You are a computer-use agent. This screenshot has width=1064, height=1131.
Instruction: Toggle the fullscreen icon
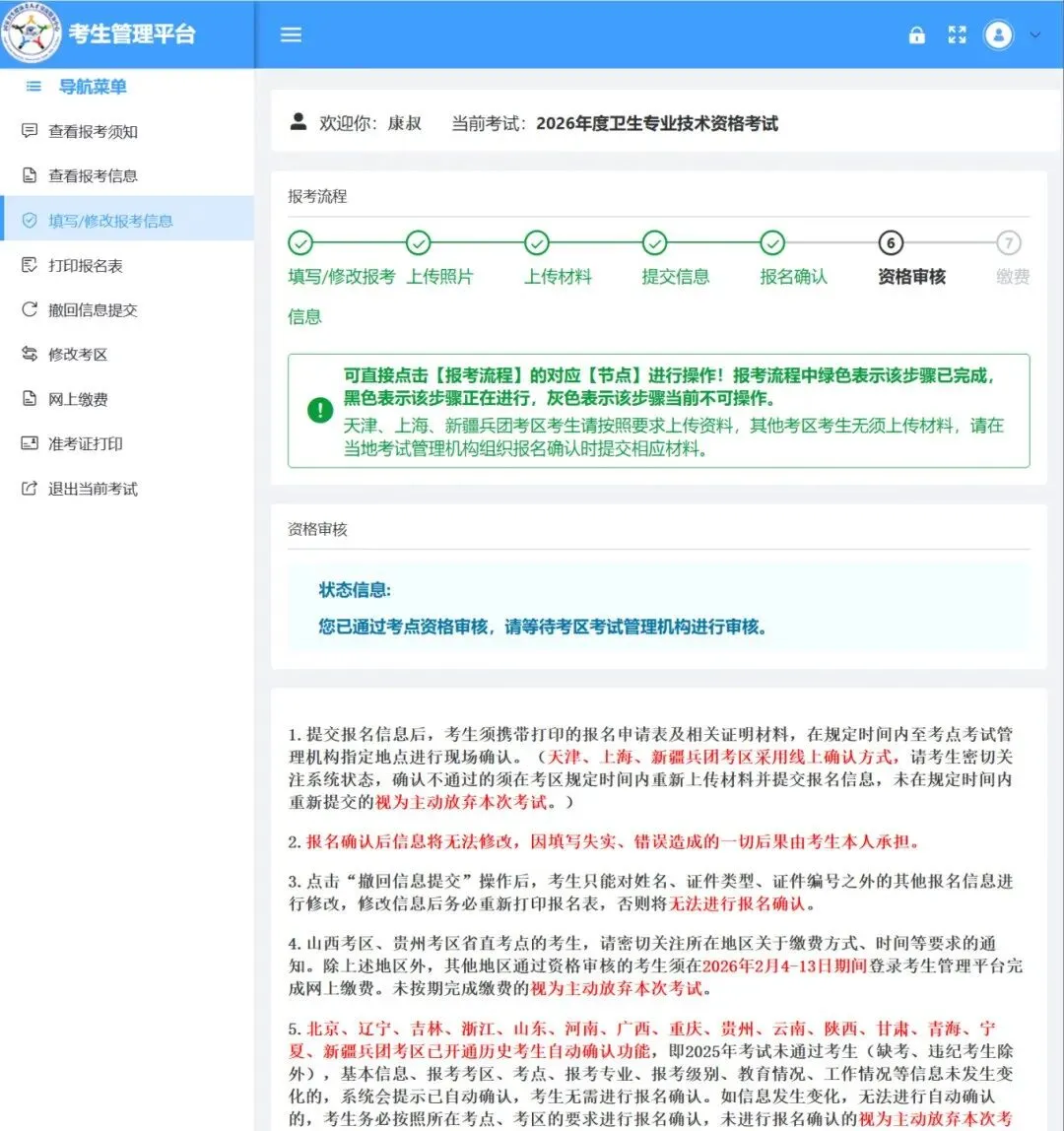(958, 34)
